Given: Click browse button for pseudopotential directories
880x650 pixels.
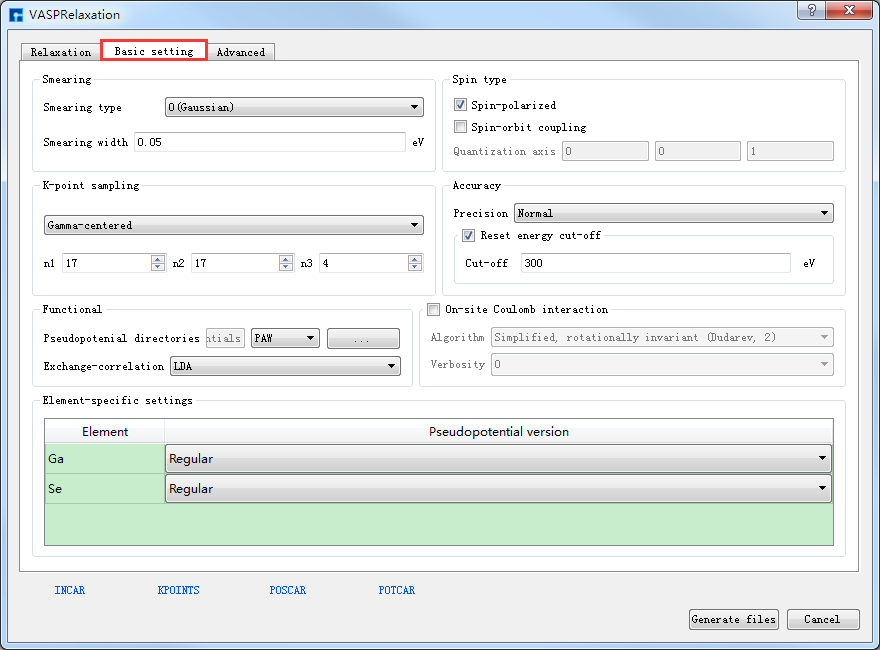Looking at the screenshot, I should [x=362, y=339].
